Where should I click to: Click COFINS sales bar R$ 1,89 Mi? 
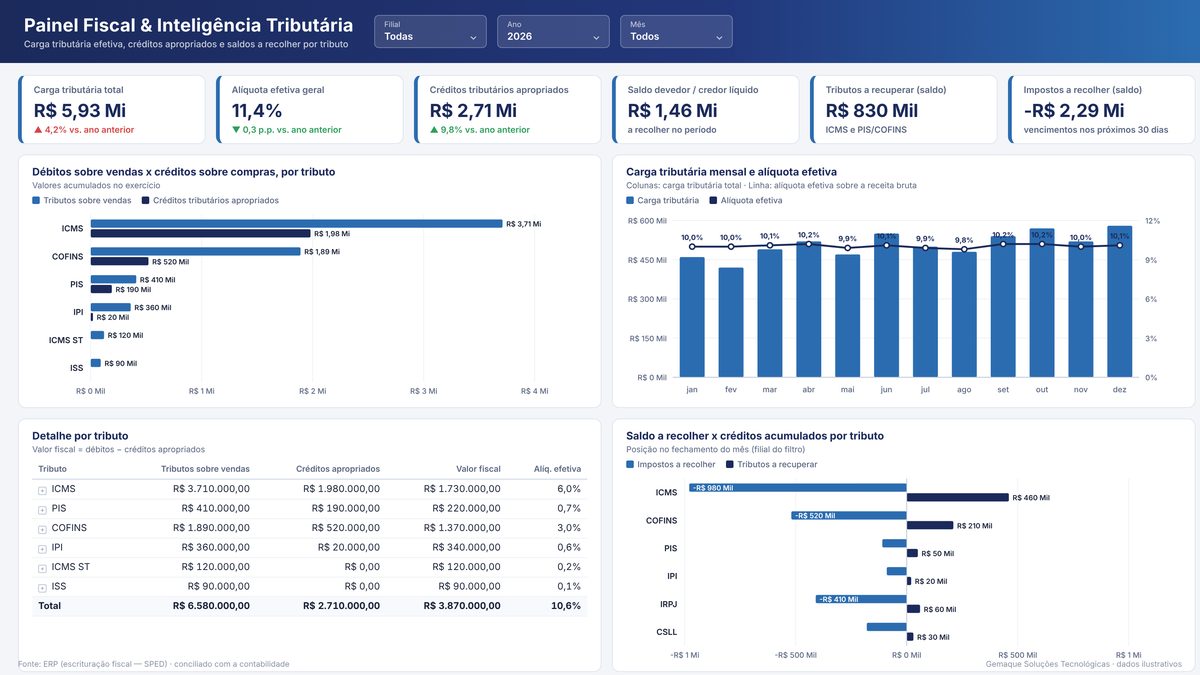pos(195,252)
